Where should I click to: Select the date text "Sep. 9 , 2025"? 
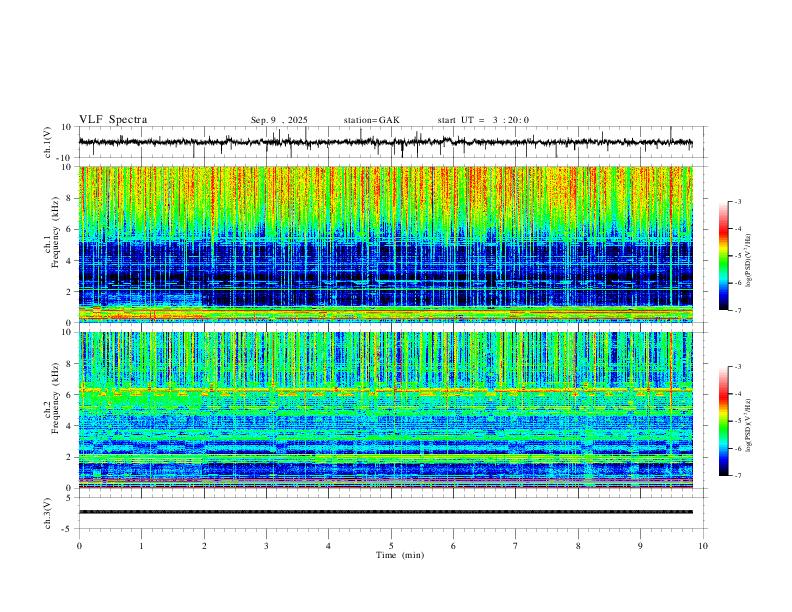[x=279, y=120]
